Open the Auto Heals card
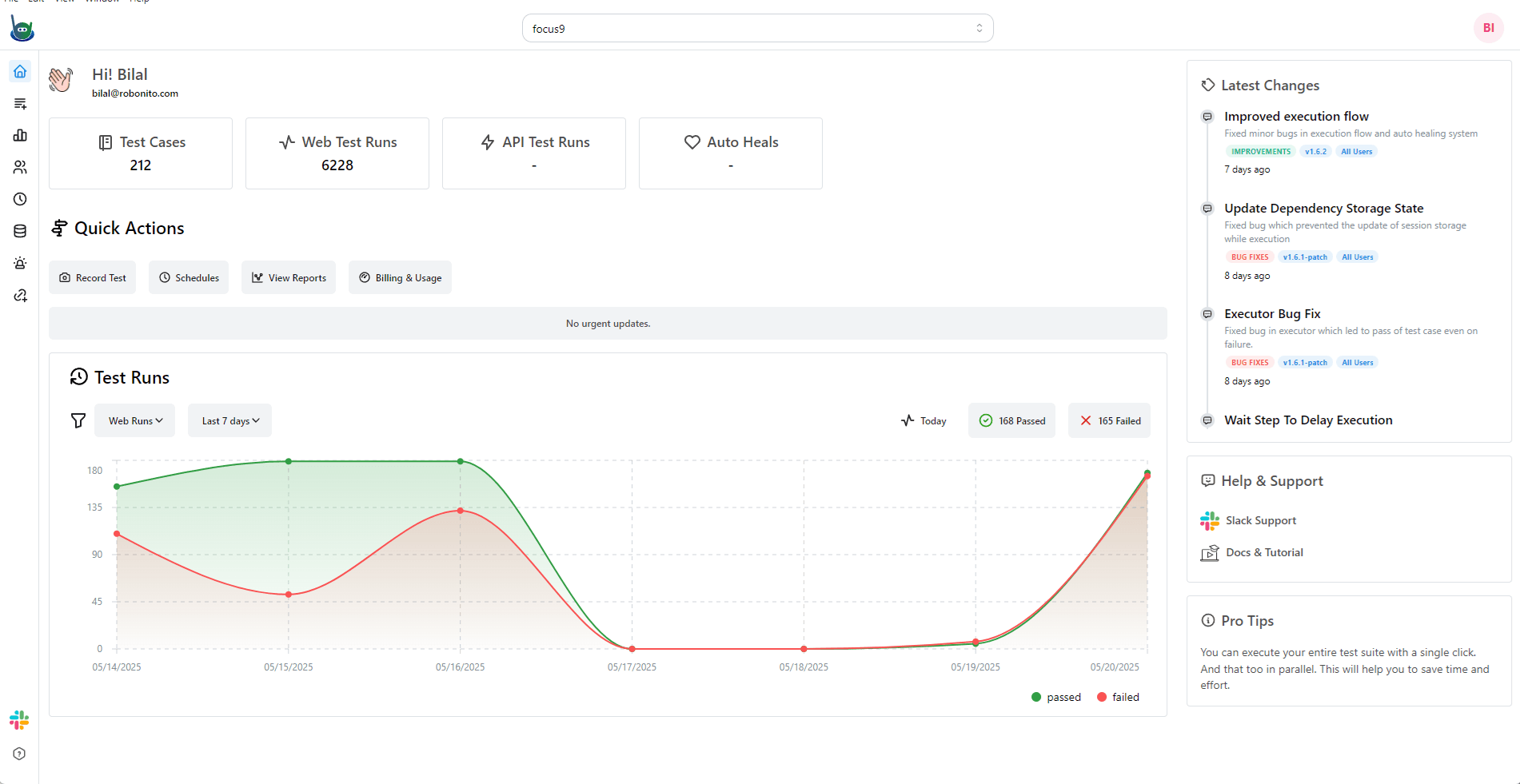1520x784 pixels. [x=731, y=153]
